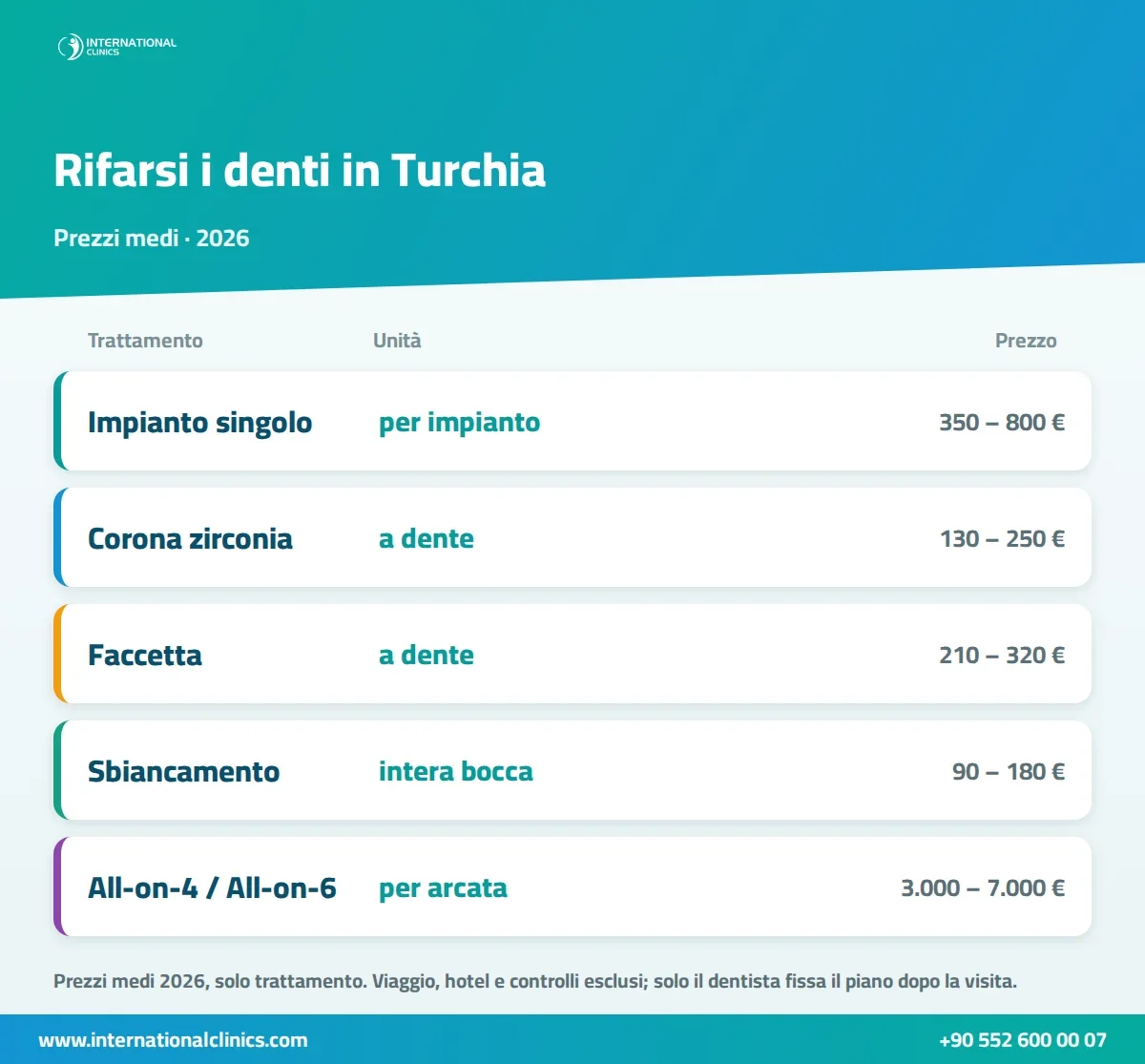The image size is (1145, 1064).
Task: Select the 'Impianto singolo' treatment name
Action: (199, 423)
